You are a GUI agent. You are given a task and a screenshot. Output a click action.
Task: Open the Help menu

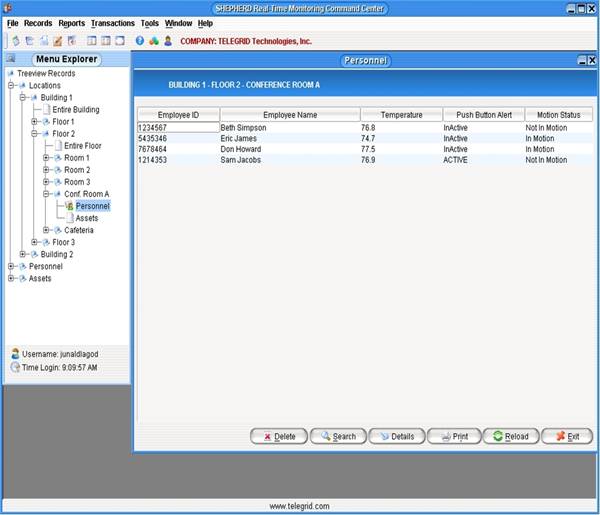pos(205,23)
